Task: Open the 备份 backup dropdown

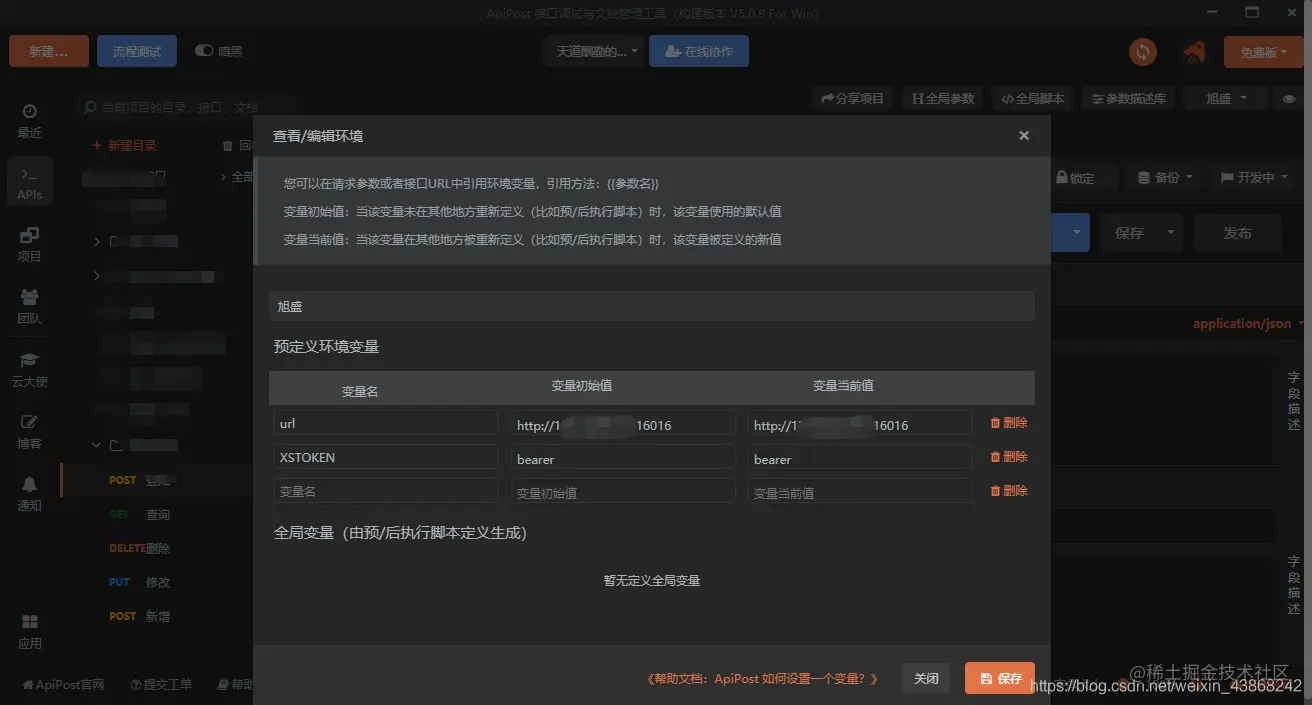Action: point(1165,177)
